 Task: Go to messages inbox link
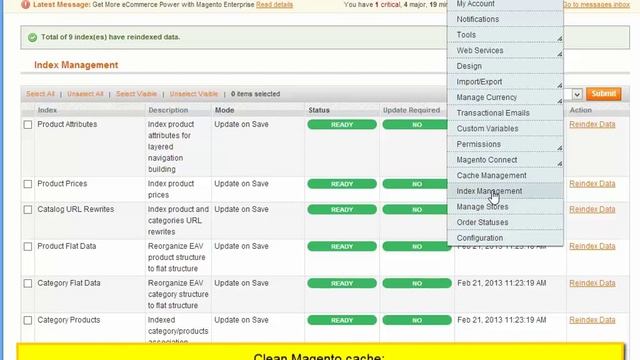tap(596, 4)
